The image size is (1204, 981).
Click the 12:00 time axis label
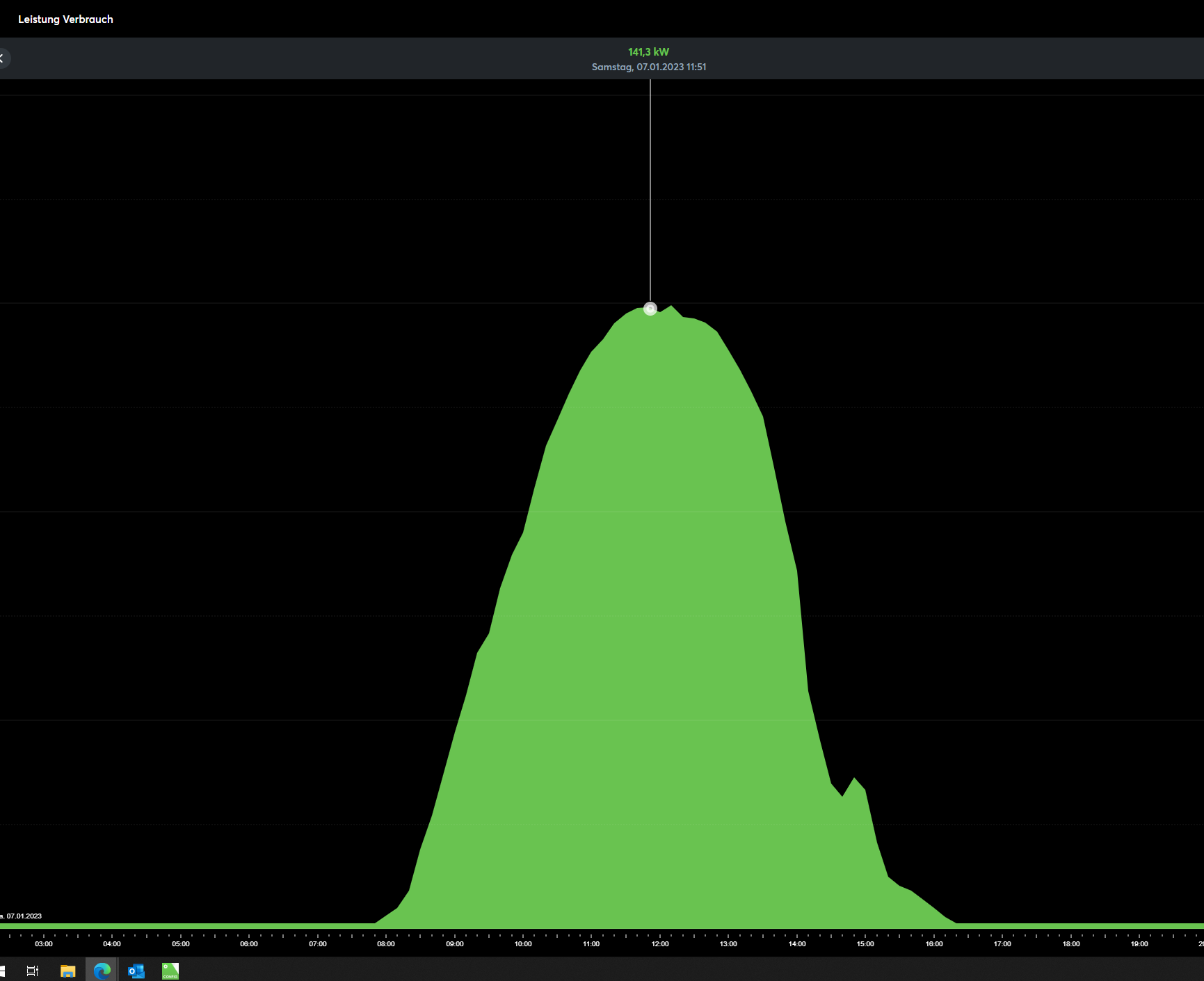(x=660, y=944)
